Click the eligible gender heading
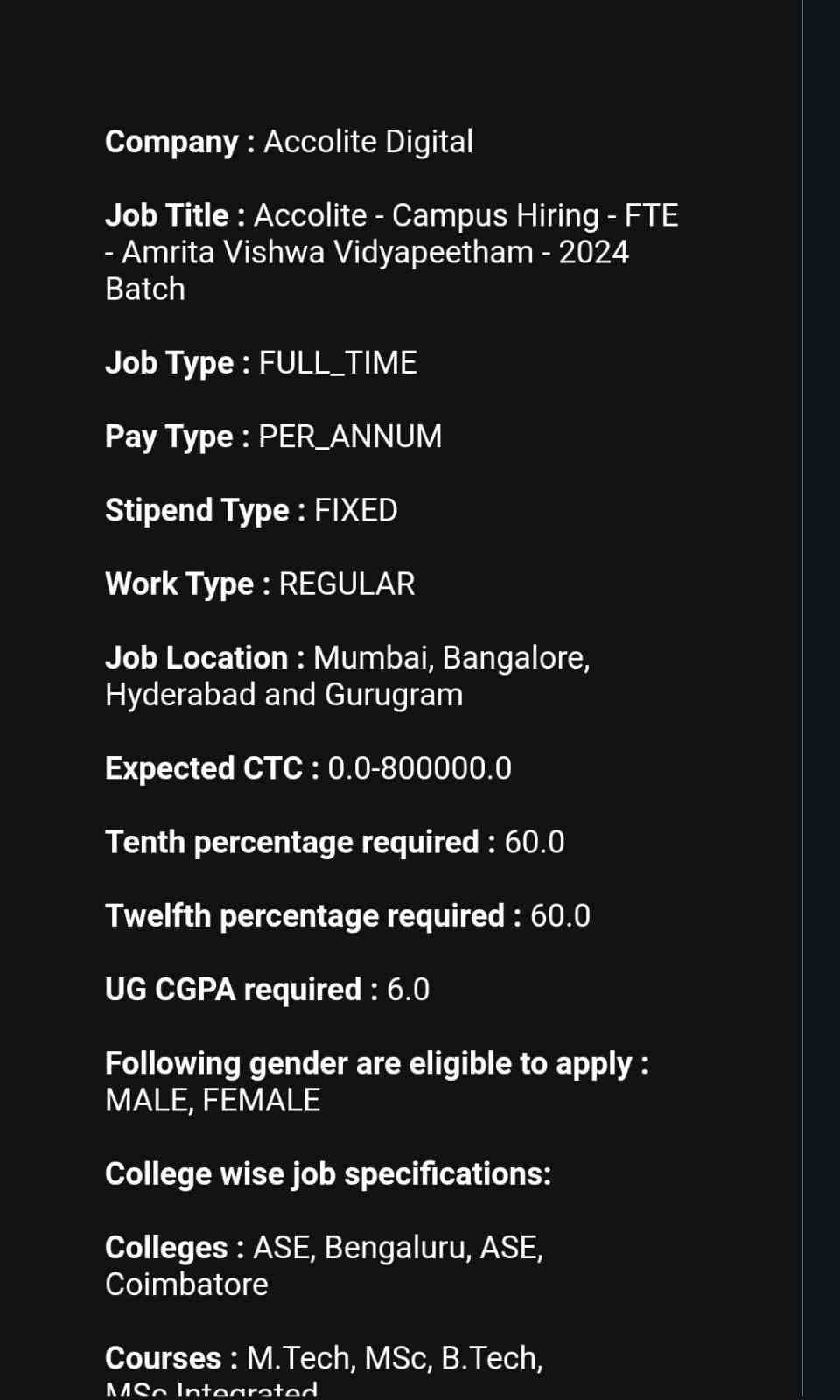840x1400 pixels. click(376, 1063)
